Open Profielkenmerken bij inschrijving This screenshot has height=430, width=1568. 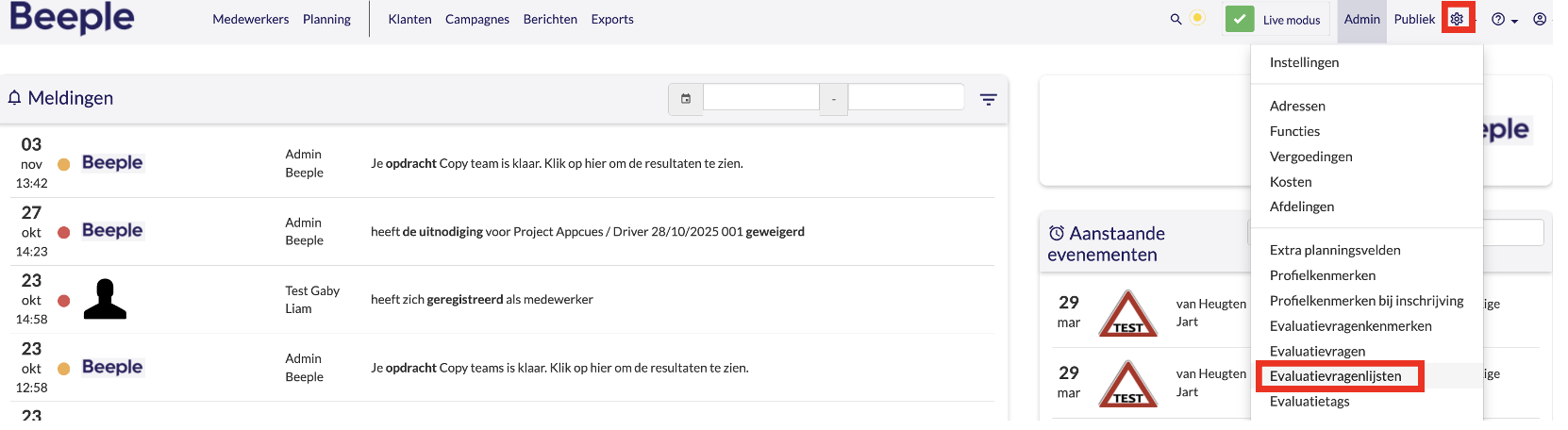coord(1367,301)
